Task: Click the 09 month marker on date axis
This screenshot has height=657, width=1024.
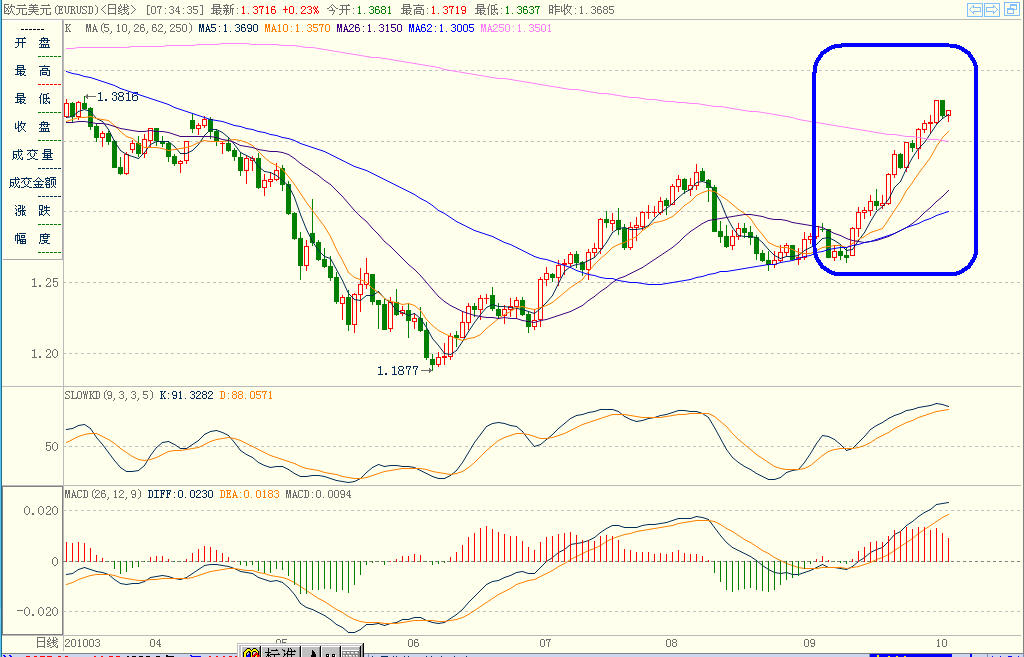Action: [809, 643]
